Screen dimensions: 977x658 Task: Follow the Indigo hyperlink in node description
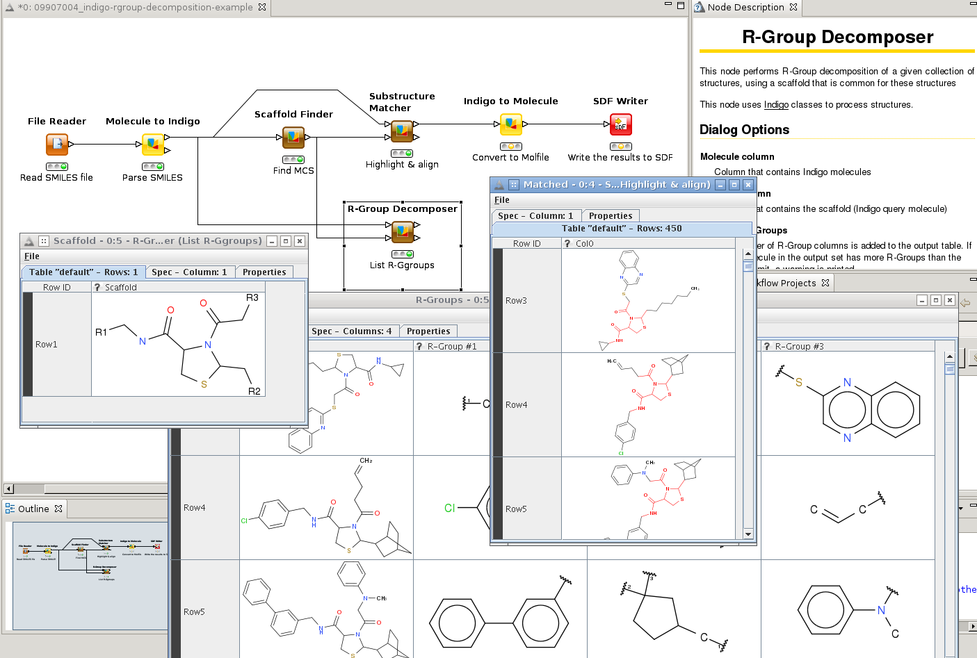[x=776, y=104]
